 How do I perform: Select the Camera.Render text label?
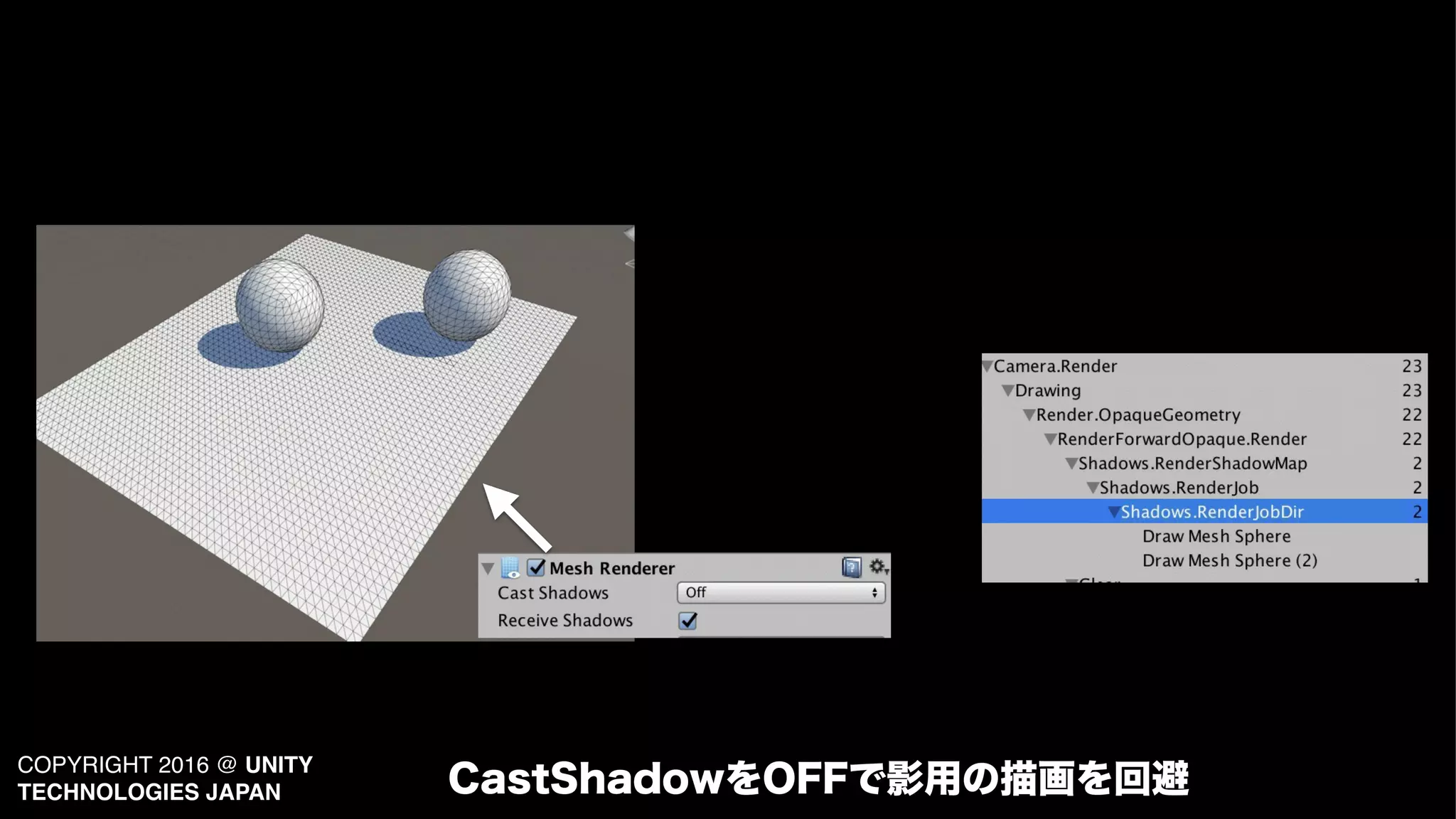[1055, 366]
